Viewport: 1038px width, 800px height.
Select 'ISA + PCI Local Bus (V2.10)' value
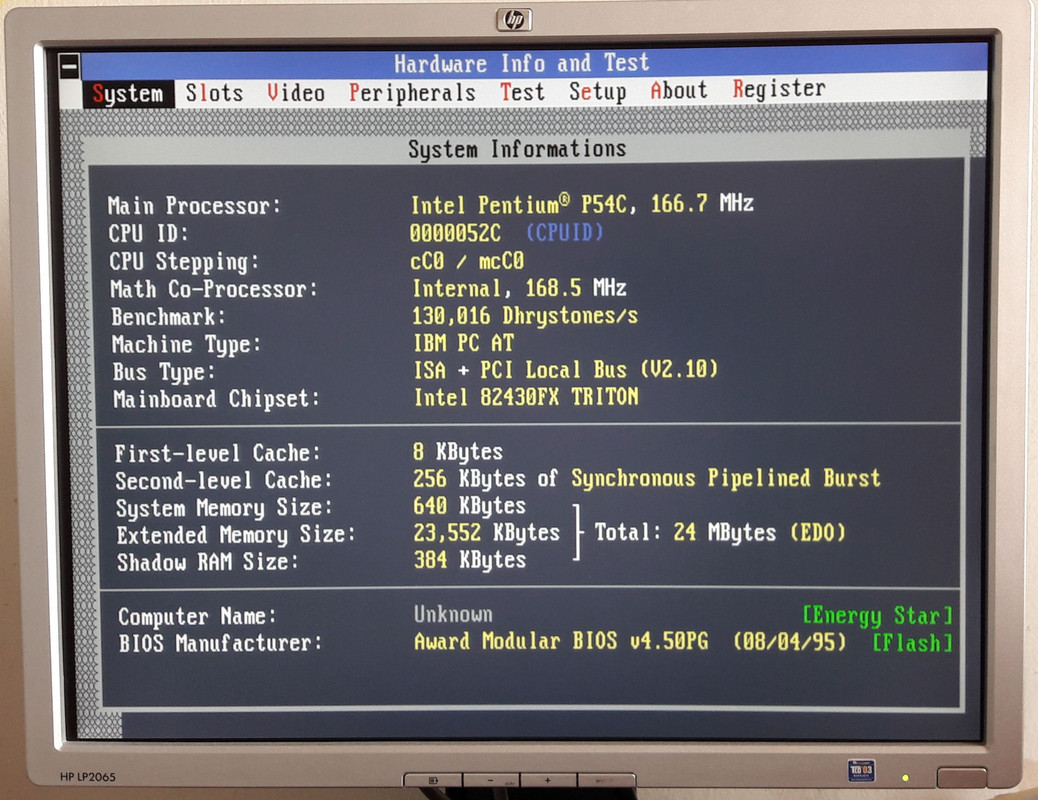pyautogui.click(x=566, y=370)
